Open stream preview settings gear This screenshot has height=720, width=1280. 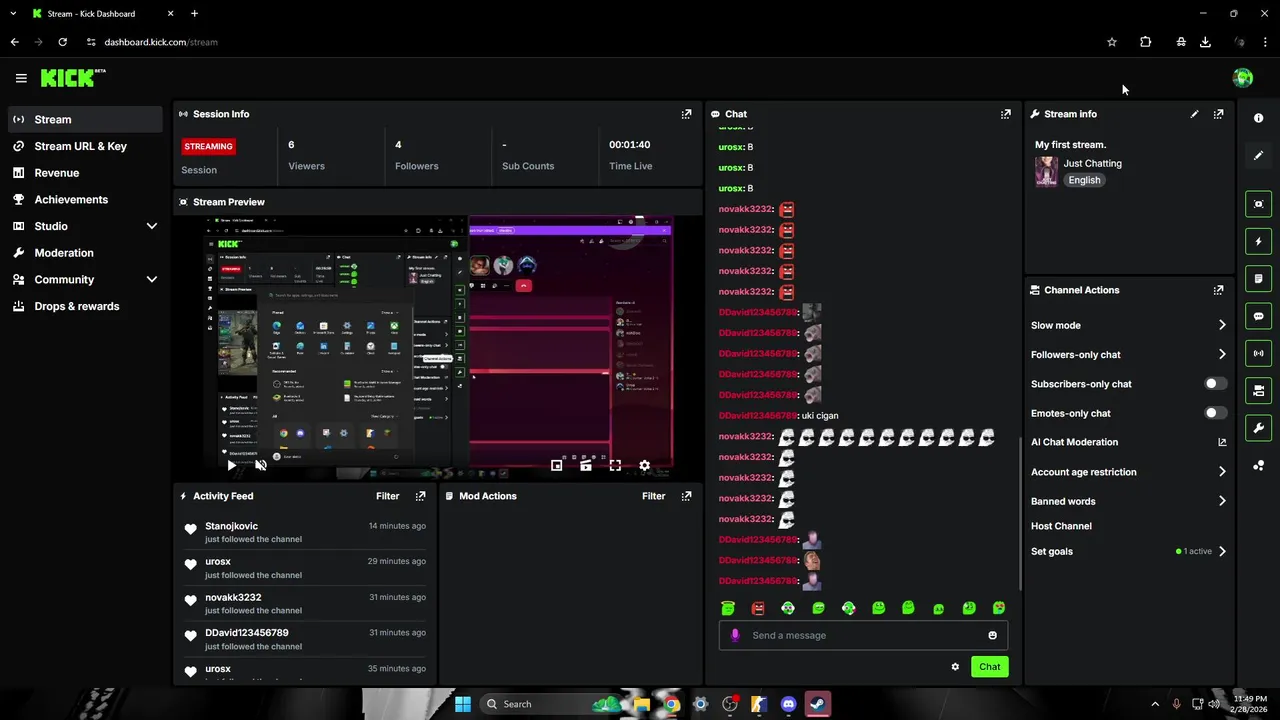point(644,465)
